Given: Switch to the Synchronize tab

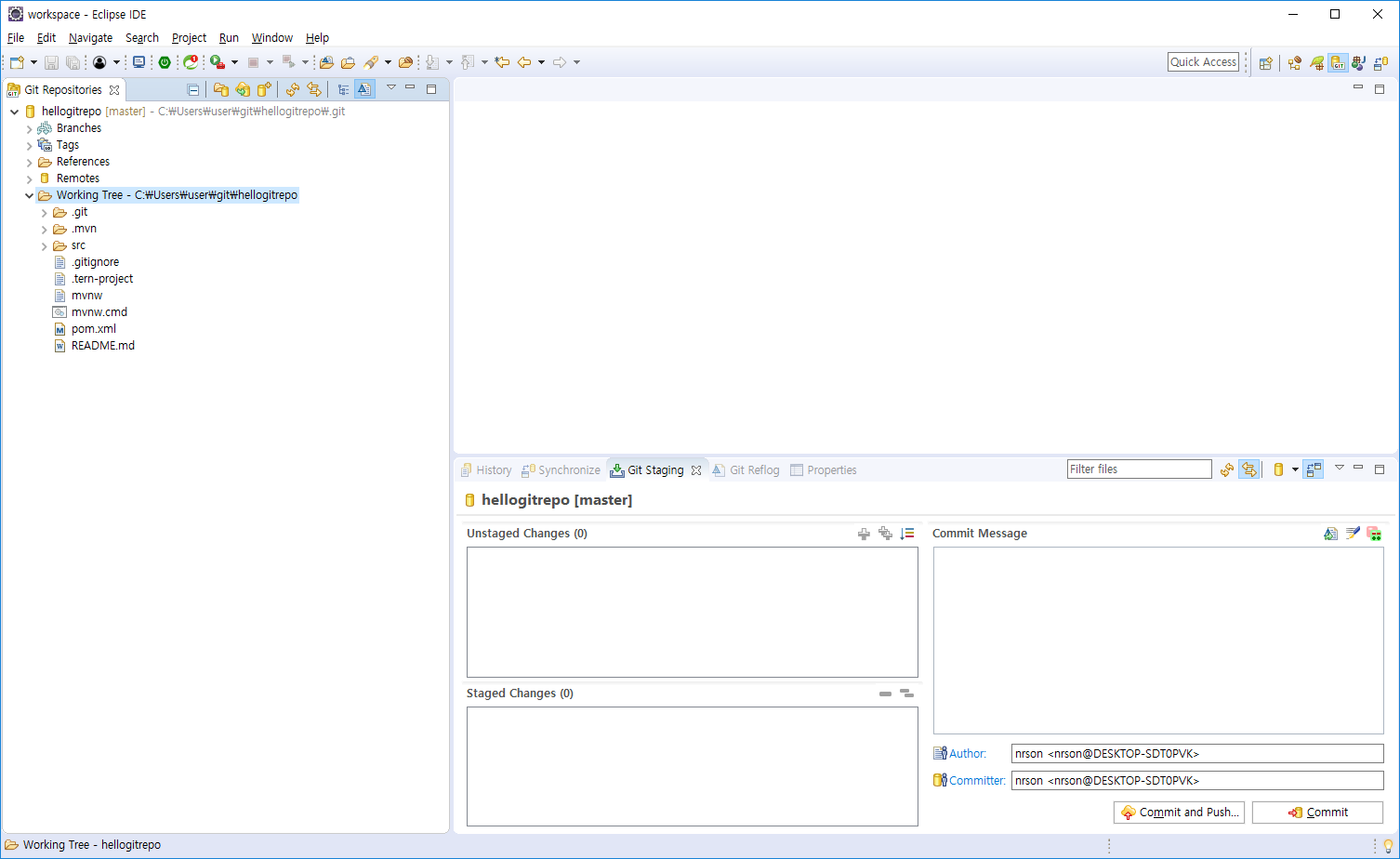Looking at the screenshot, I should tap(561, 470).
